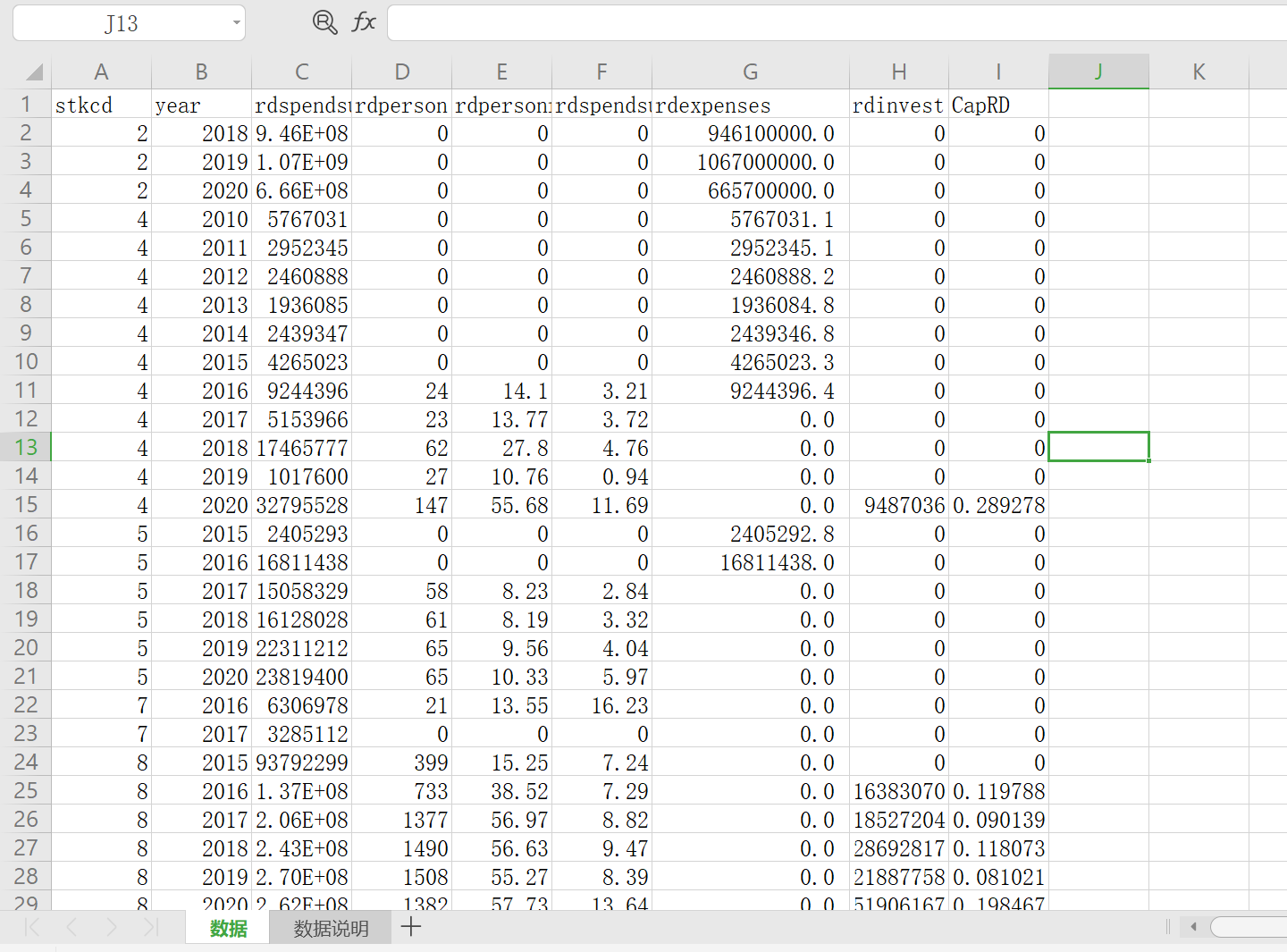Click inside the formula bar input
The image size is (1287, 952).
pos(837,23)
